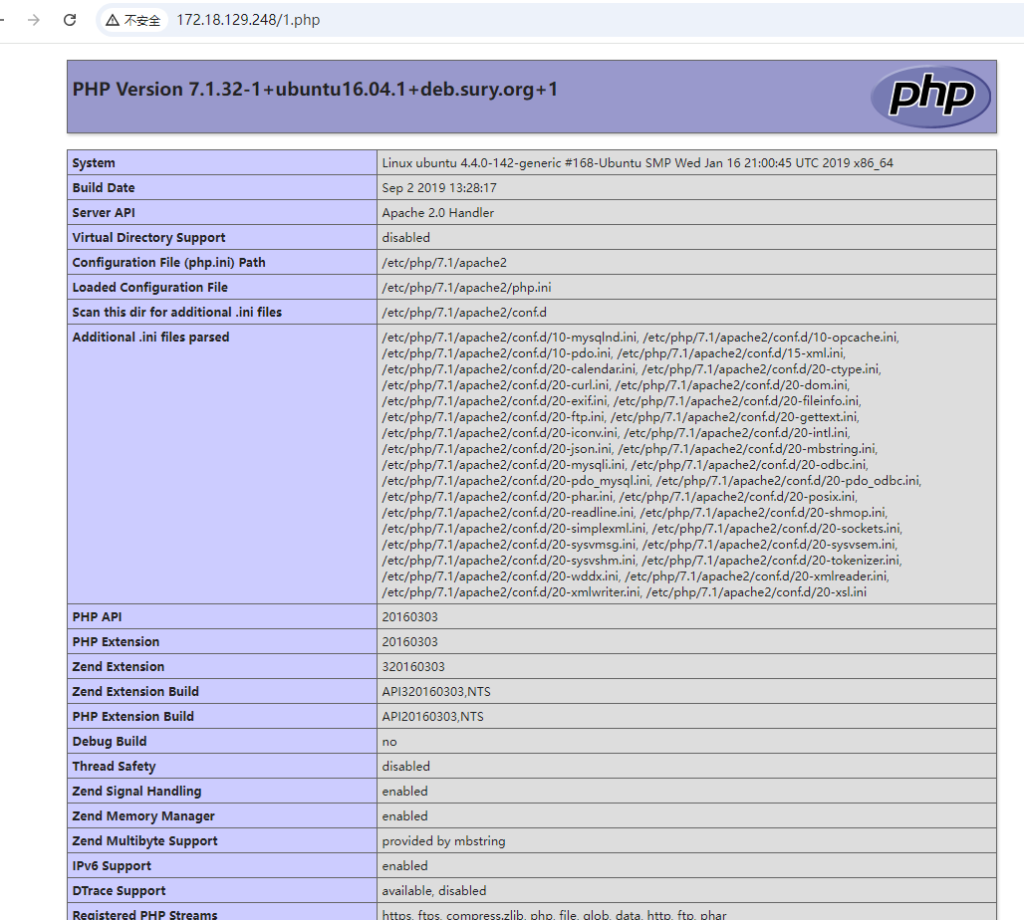Click the Build Date label
1024x920 pixels.
103,188
